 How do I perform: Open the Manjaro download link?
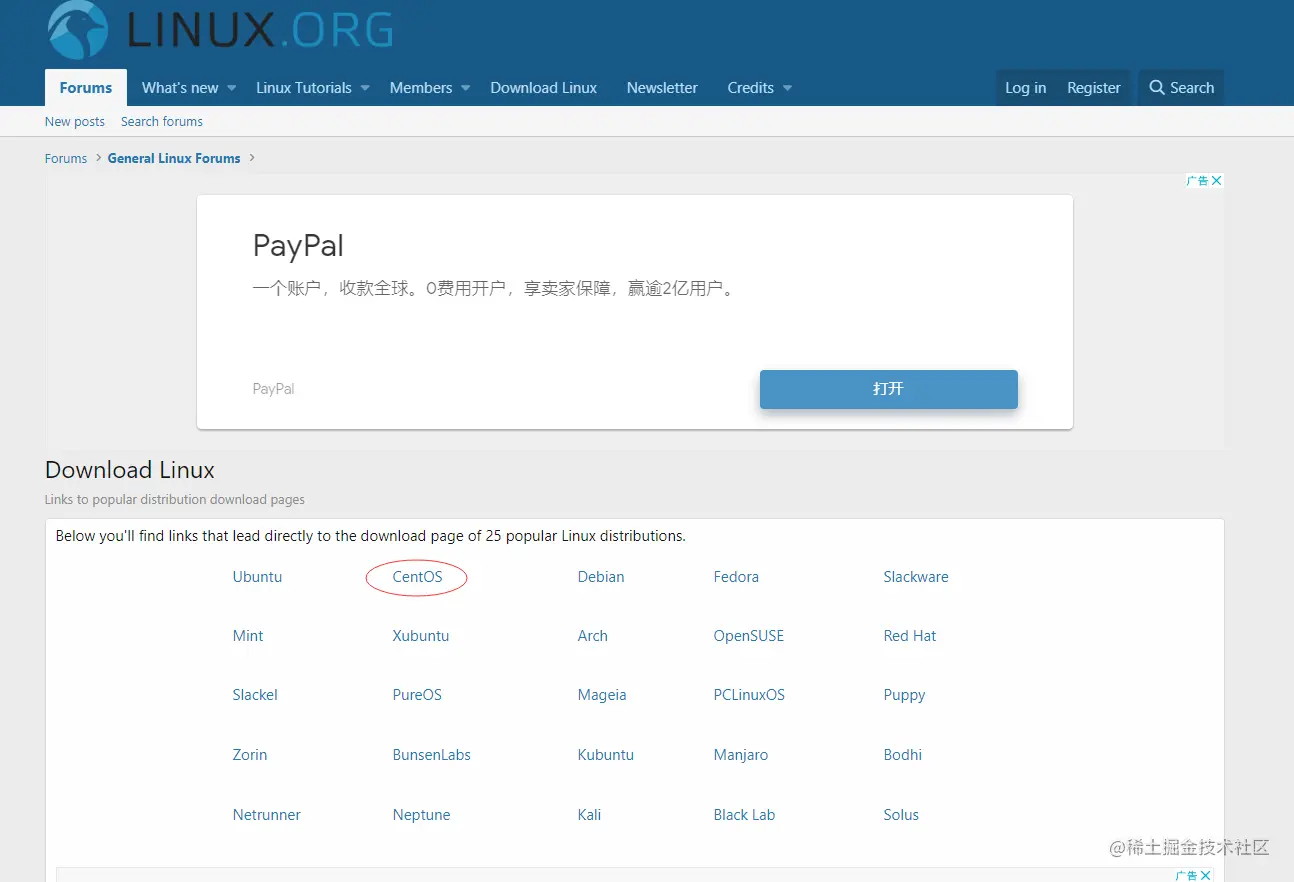[741, 755]
